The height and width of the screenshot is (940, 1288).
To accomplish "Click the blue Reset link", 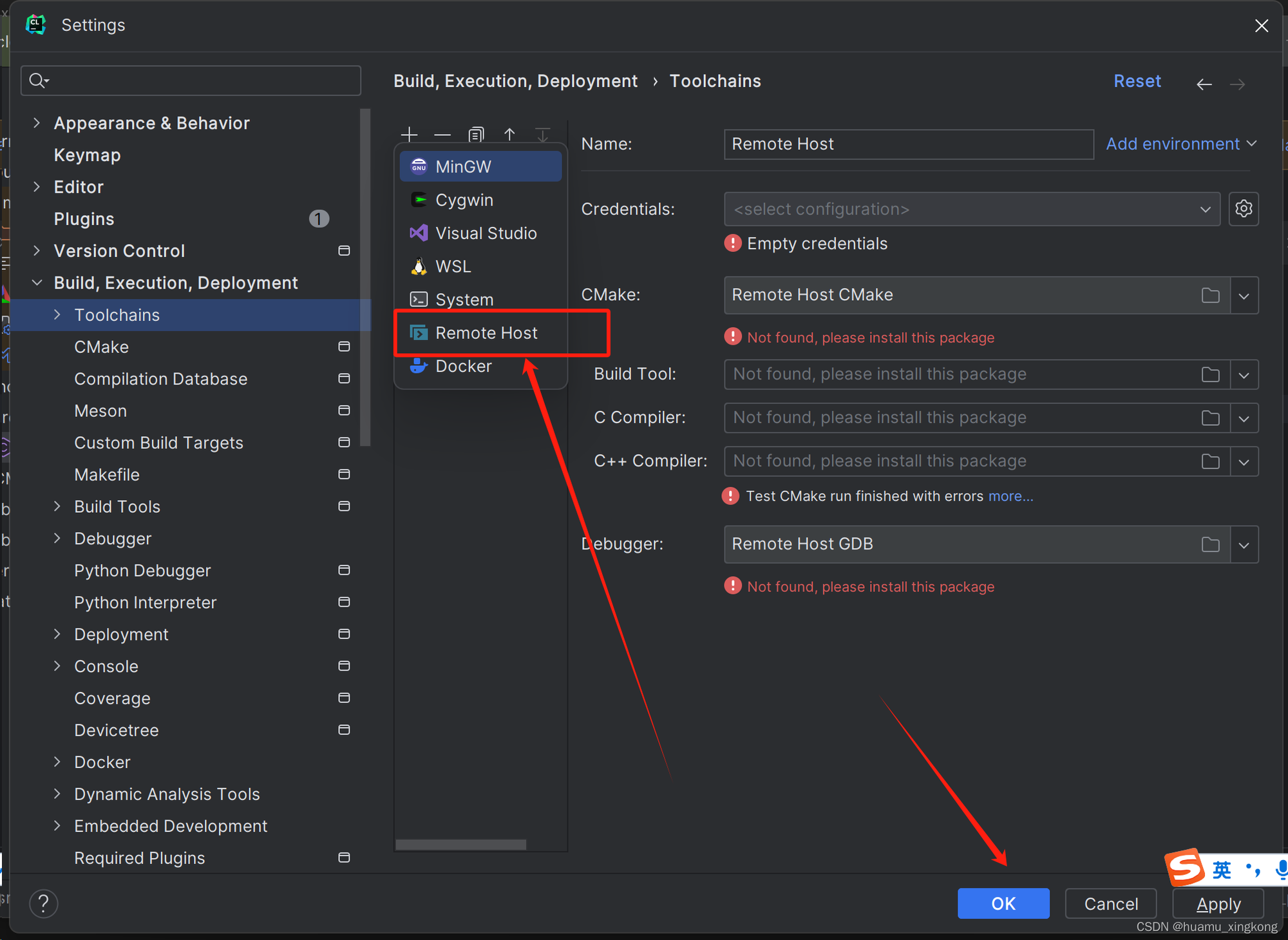I will coord(1137,81).
